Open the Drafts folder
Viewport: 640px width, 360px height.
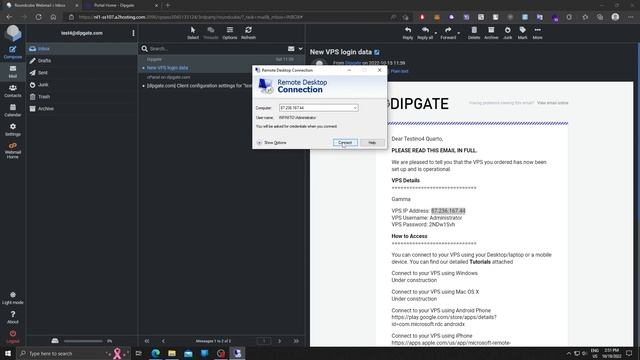(82, 60)
